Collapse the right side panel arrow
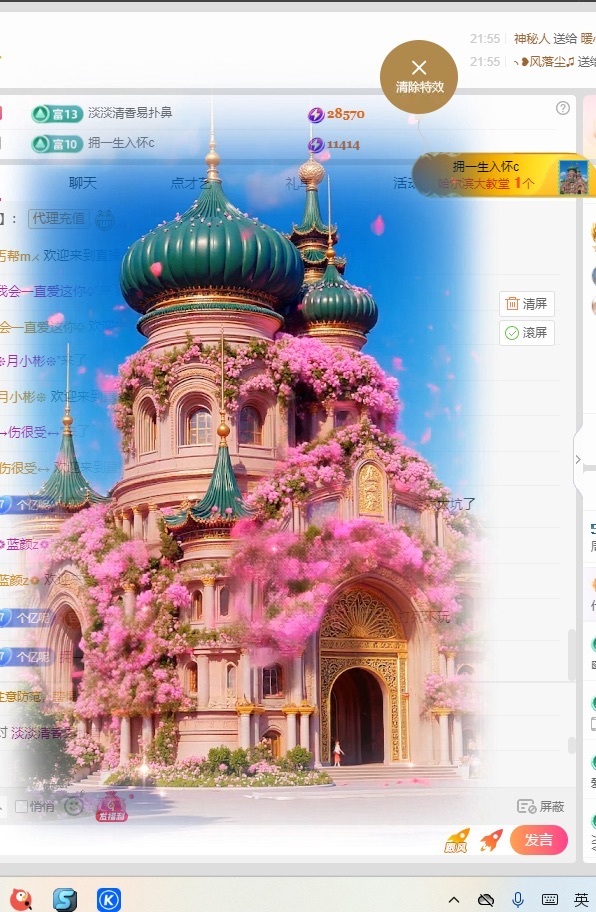Viewport: 596px width, 912px height. (x=578, y=459)
